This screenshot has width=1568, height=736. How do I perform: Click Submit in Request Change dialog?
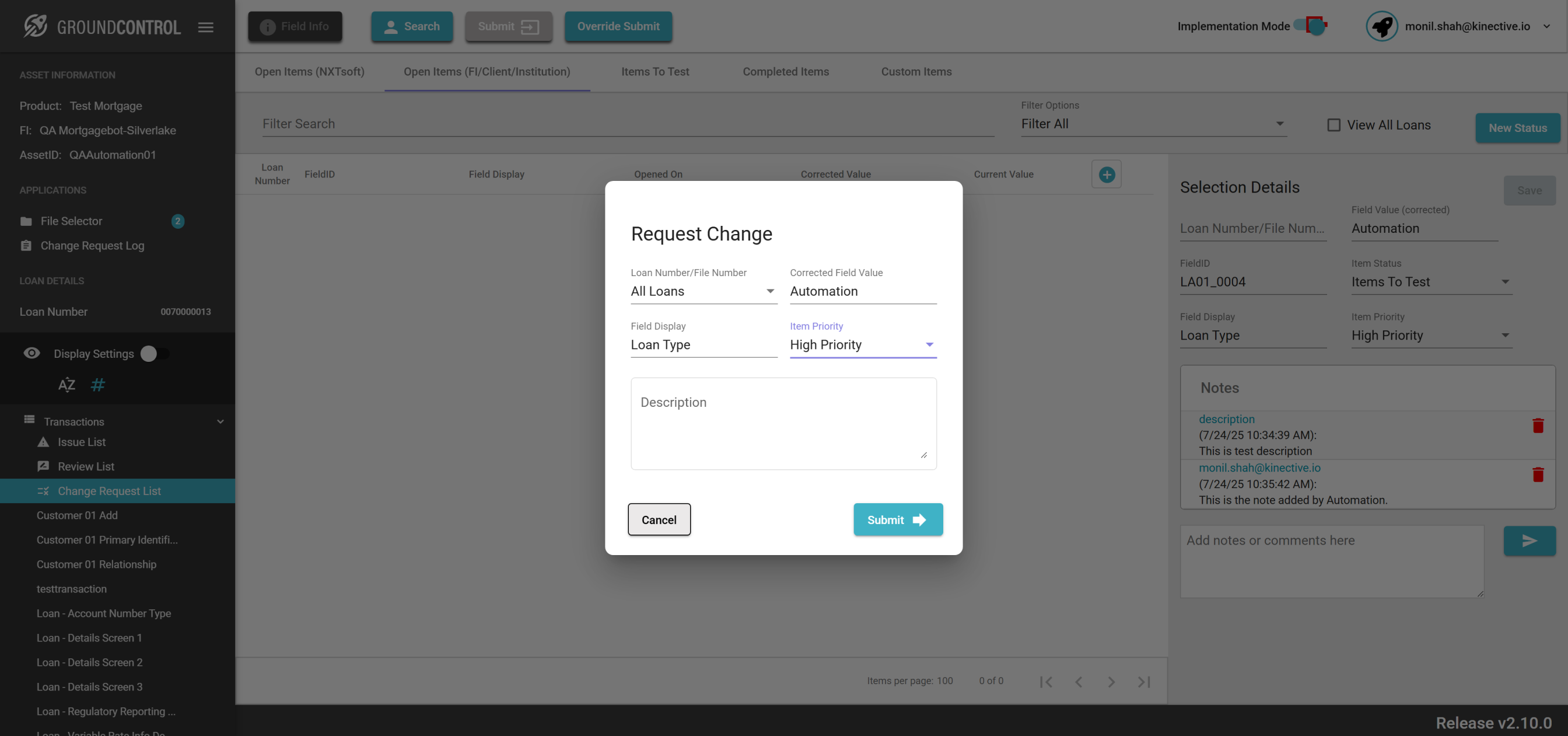point(897,519)
